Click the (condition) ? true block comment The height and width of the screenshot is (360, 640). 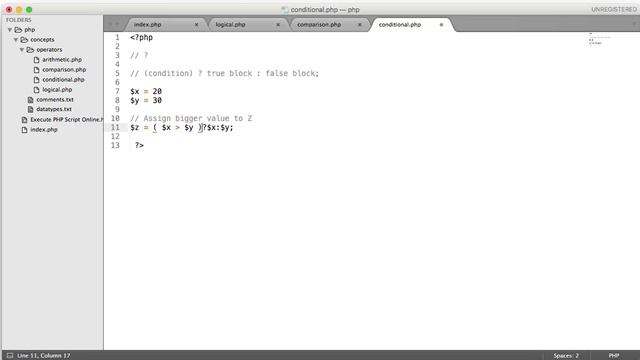click(224, 73)
